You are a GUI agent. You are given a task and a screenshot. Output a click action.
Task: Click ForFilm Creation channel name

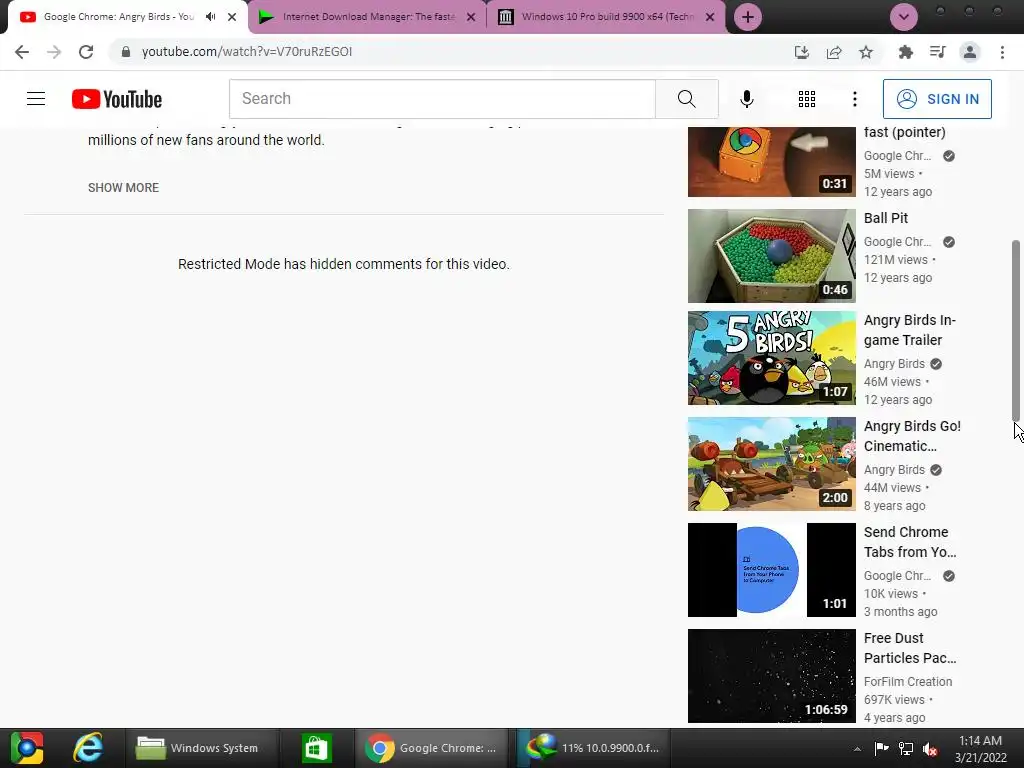click(908, 681)
